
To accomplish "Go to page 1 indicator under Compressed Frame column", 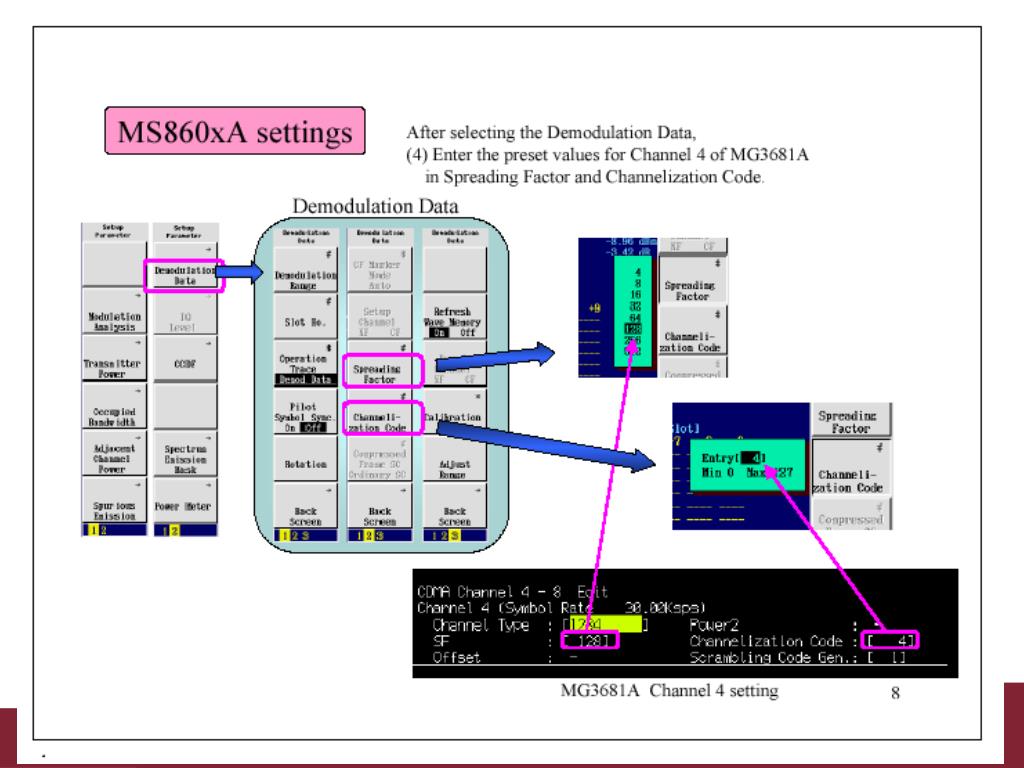I will 359,536.
